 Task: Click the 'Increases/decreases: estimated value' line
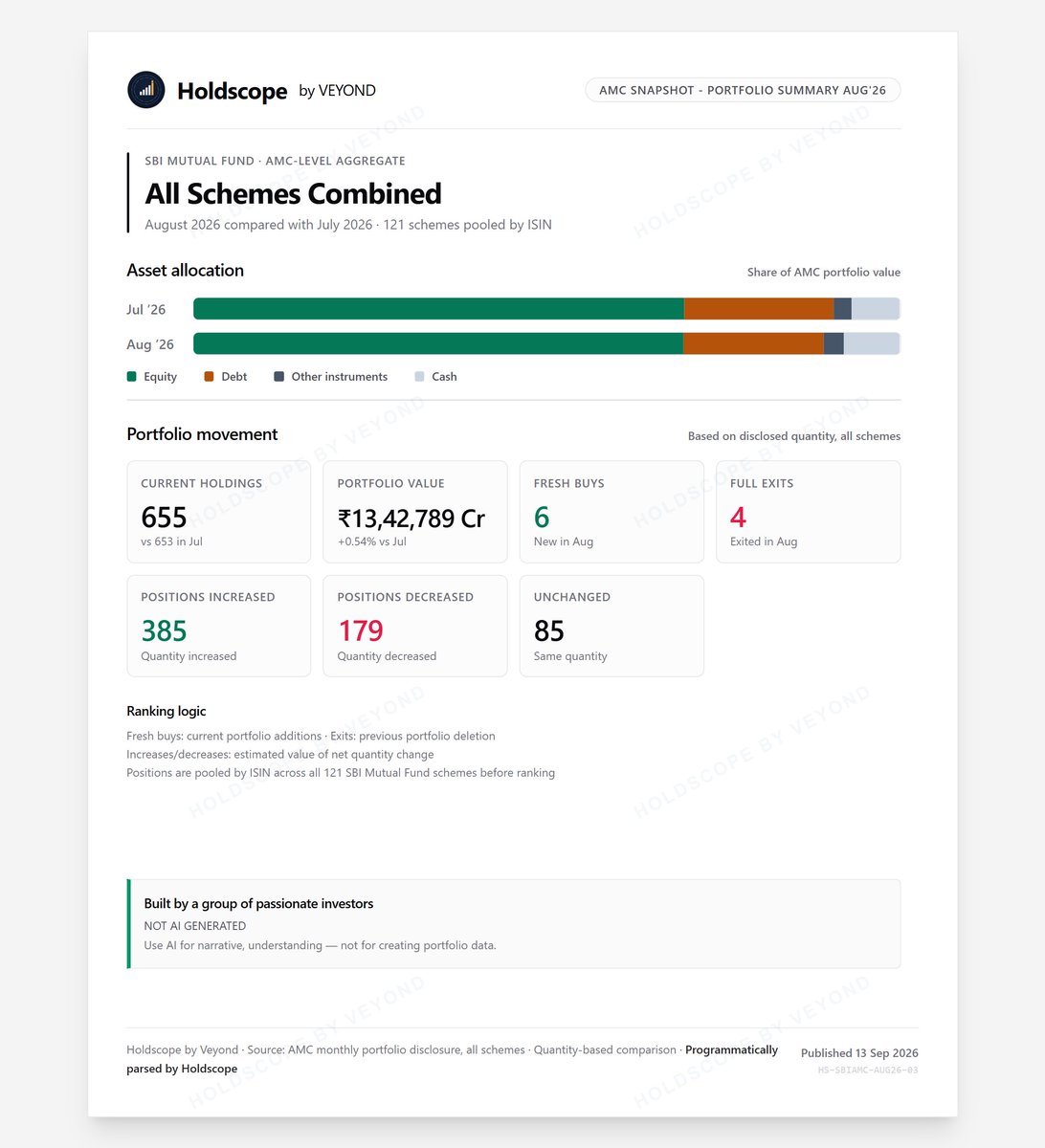pyautogui.click(x=280, y=754)
